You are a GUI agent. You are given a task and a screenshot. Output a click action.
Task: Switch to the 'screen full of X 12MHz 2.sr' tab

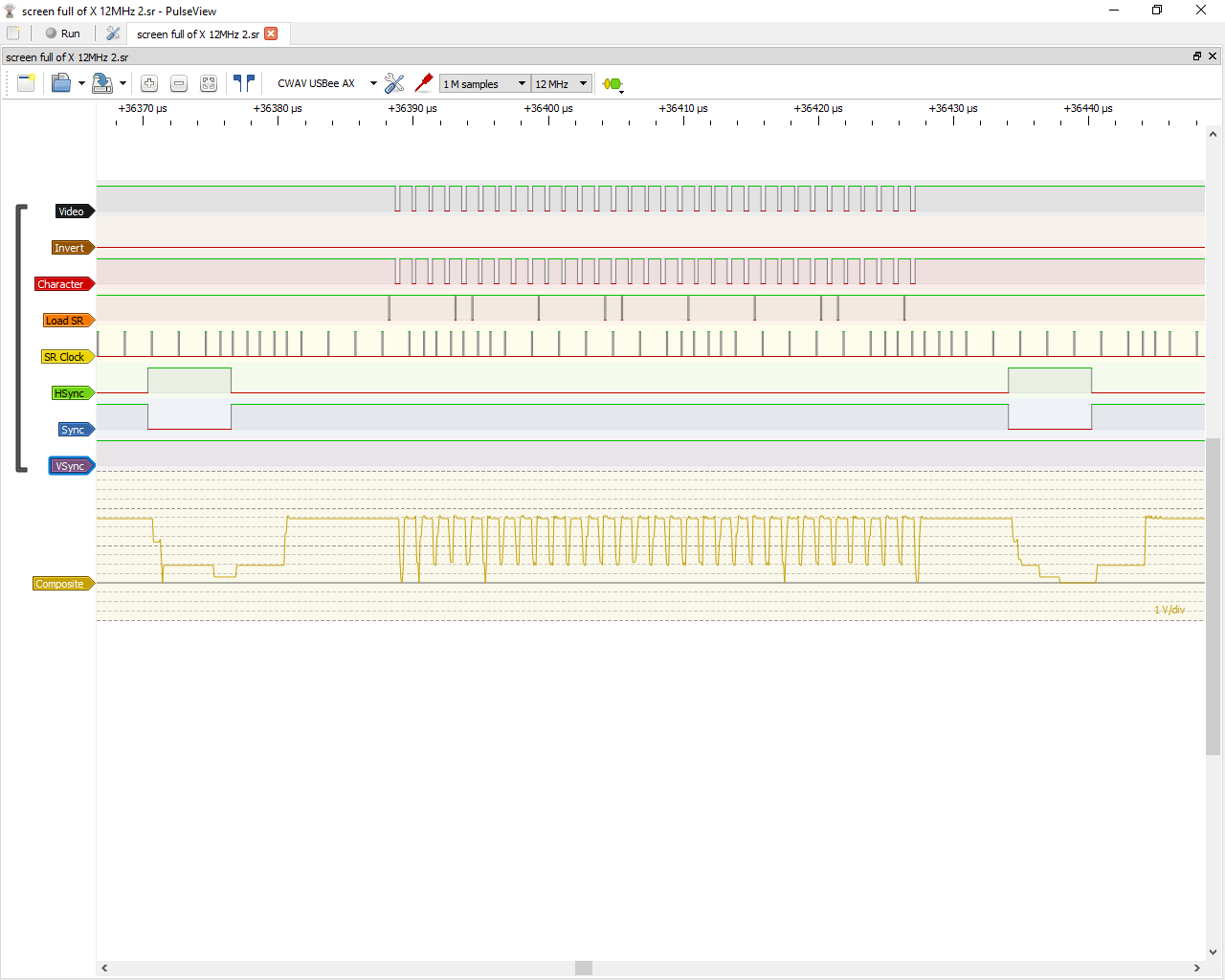[196, 33]
